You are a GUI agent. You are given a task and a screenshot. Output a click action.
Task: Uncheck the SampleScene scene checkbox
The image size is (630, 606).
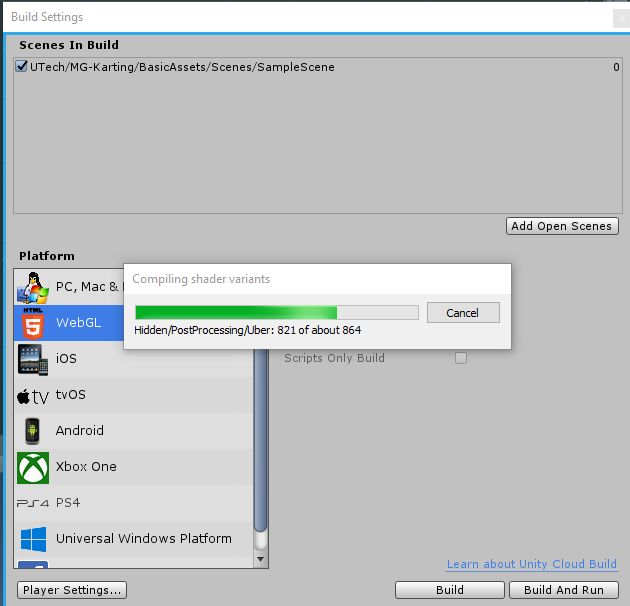[x=23, y=67]
